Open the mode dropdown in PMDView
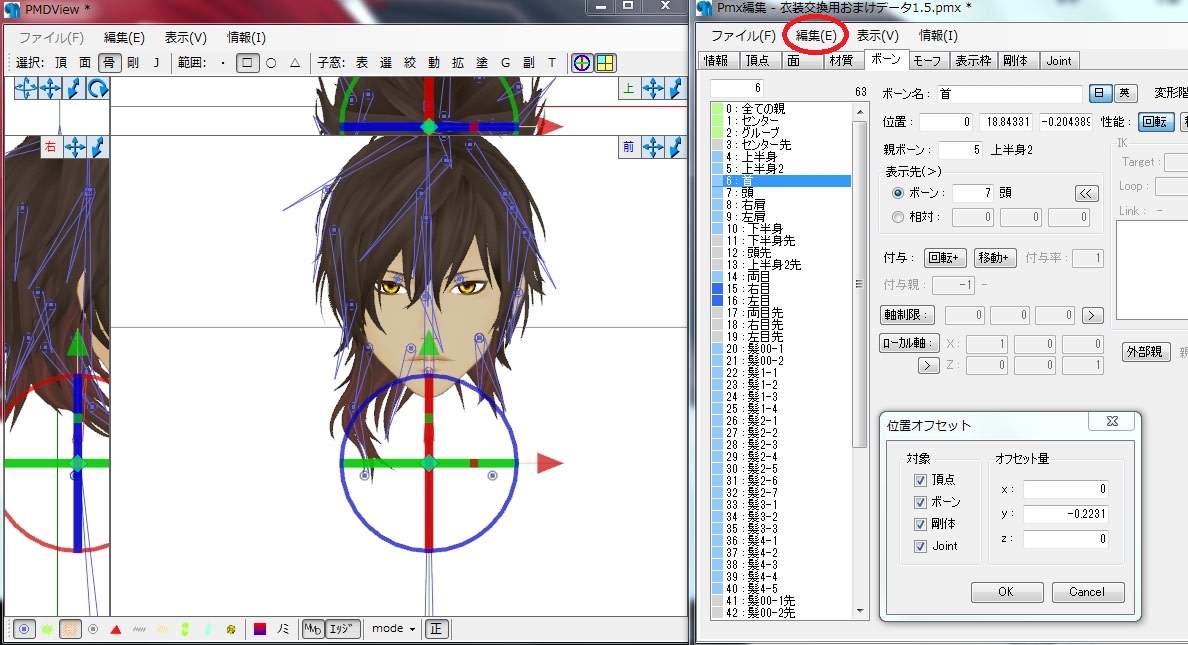The width and height of the screenshot is (1188, 645). (393, 628)
